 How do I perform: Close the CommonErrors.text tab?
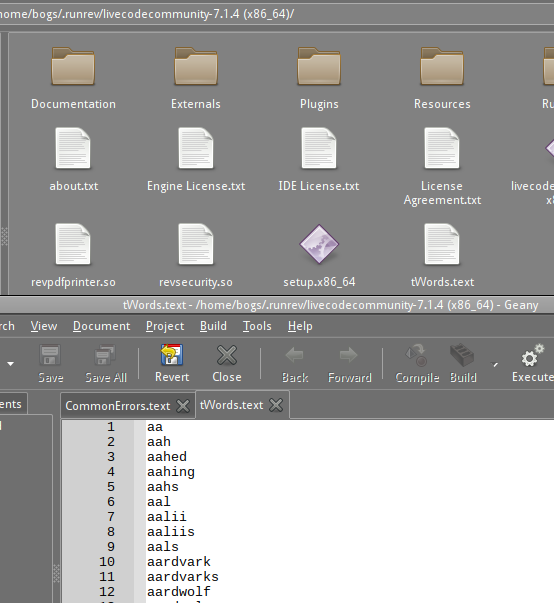coord(183,406)
